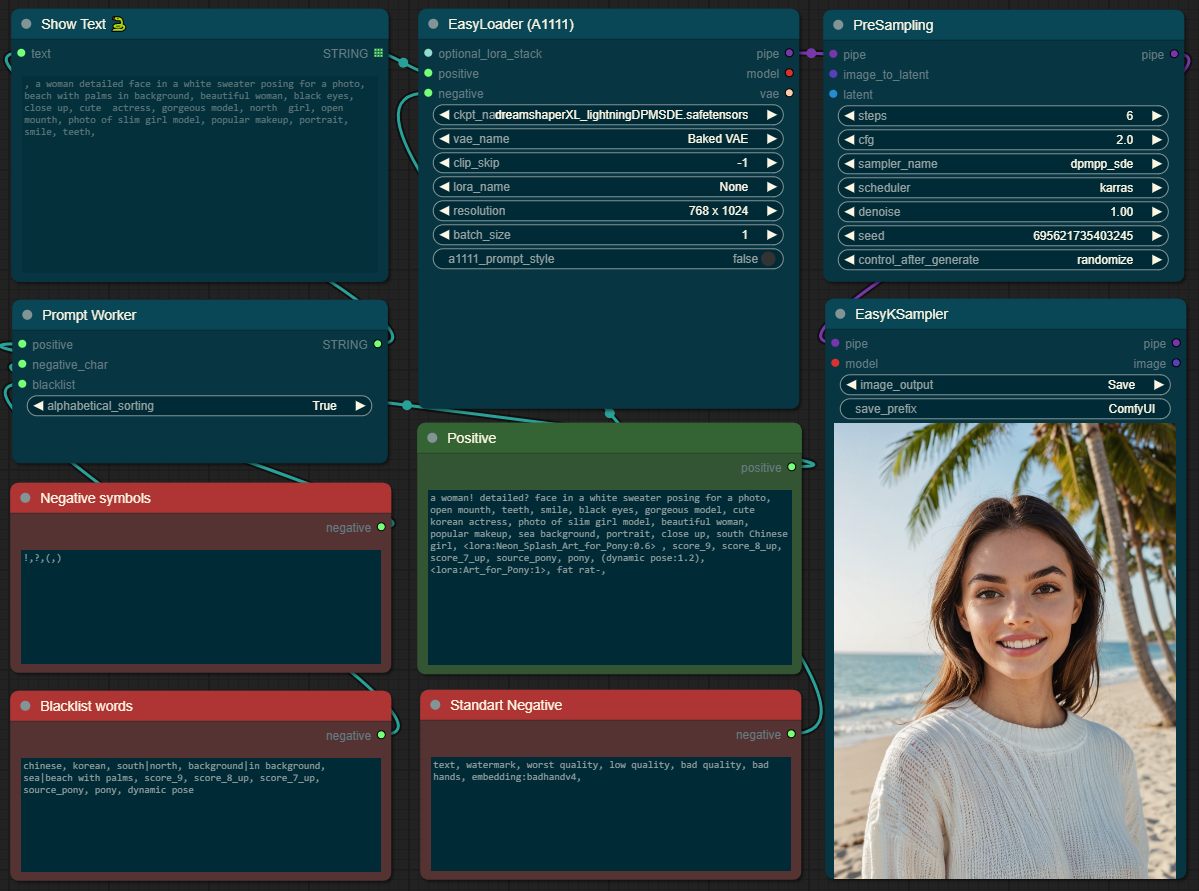
Task: Collapse the Negative symbols node dot
Action: [x=25, y=498]
